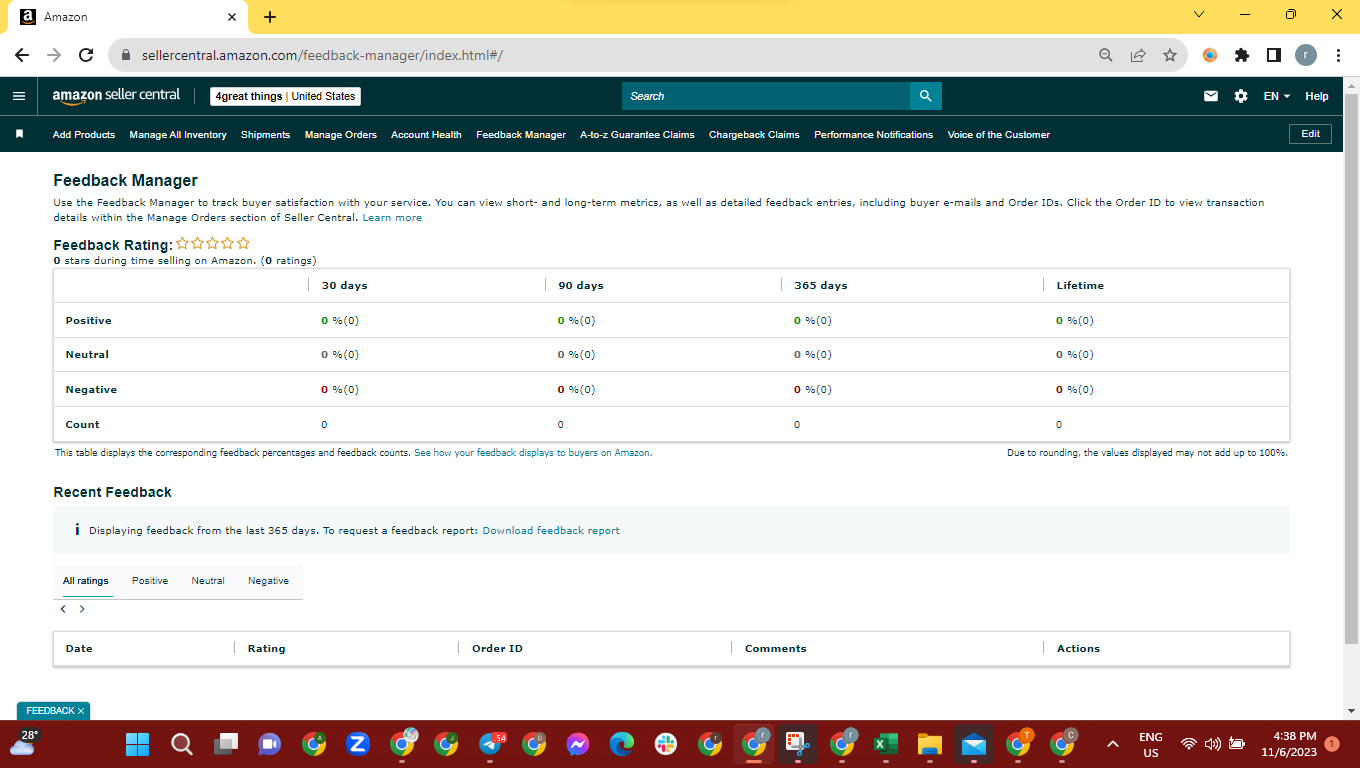
Task: Open Account Health page
Action: click(x=426, y=135)
